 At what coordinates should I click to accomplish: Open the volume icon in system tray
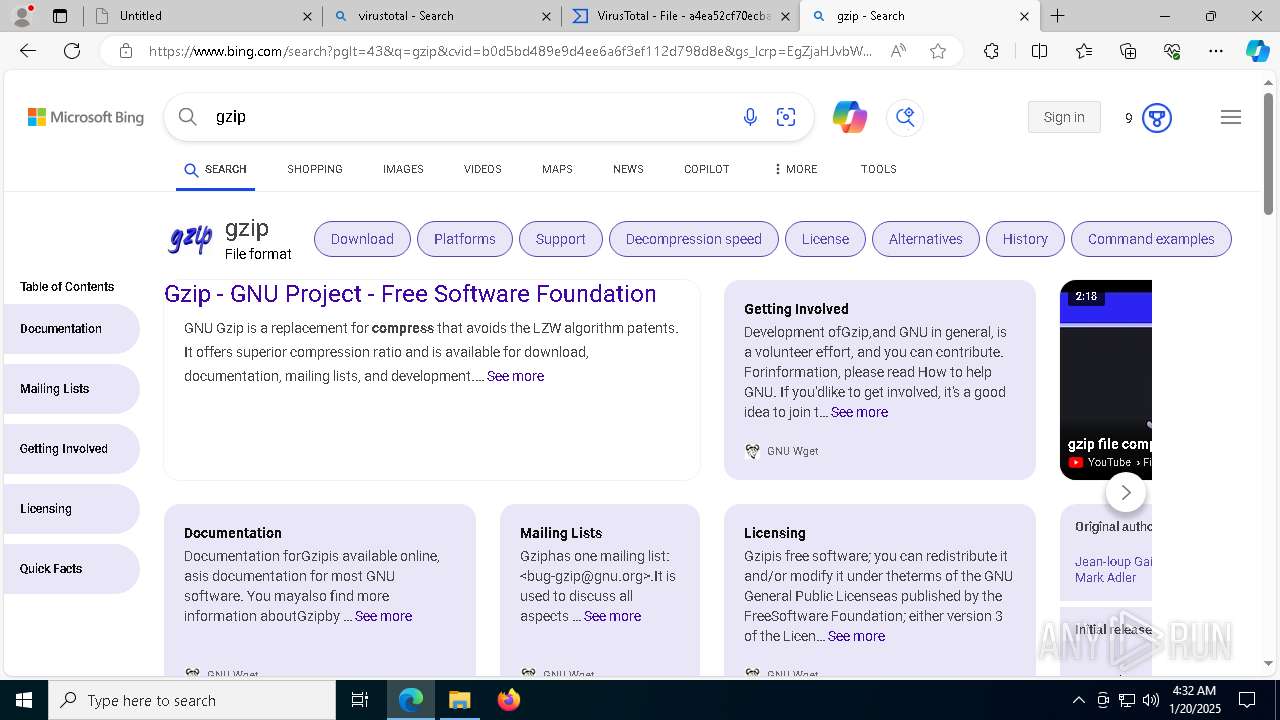pos(1151,700)
